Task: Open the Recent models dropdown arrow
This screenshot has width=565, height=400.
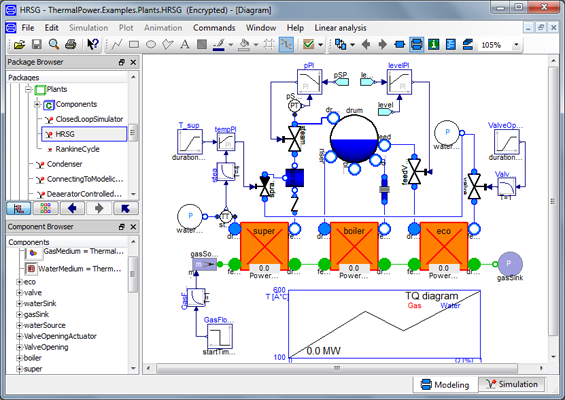Action: 352,45
